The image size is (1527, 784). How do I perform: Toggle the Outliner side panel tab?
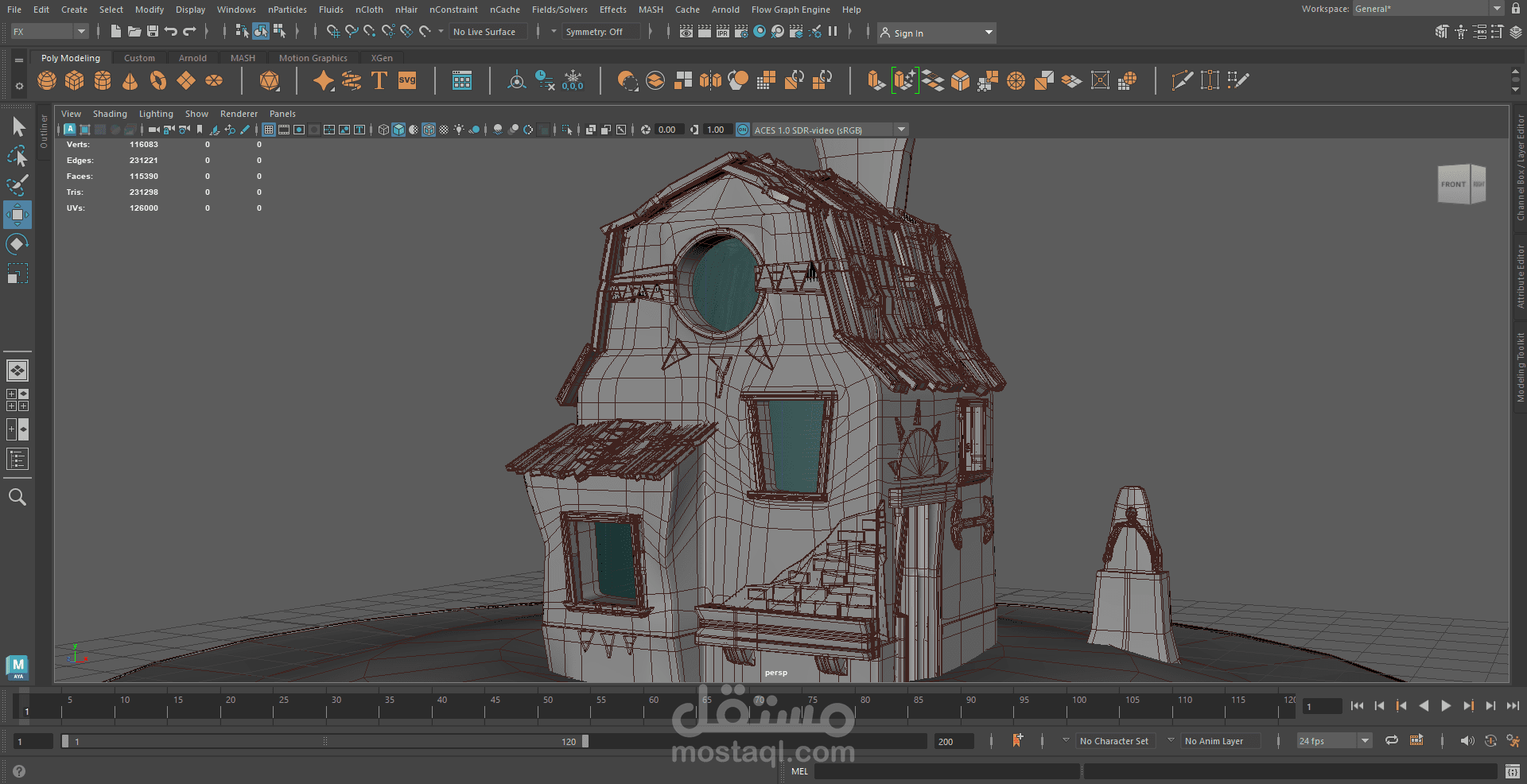[44, 131]
